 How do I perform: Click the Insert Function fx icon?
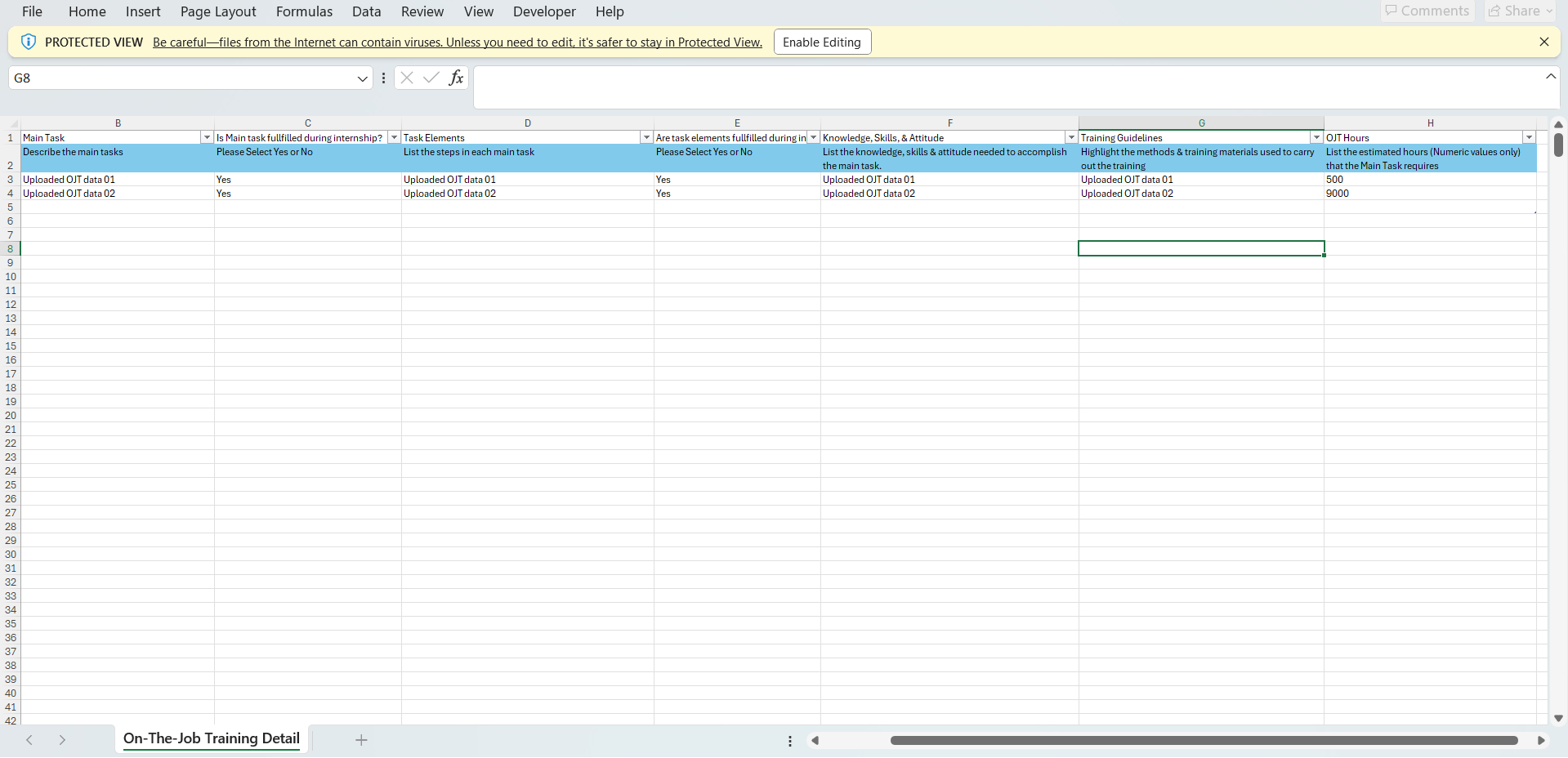pyautogui.click(x=456, y=78)
